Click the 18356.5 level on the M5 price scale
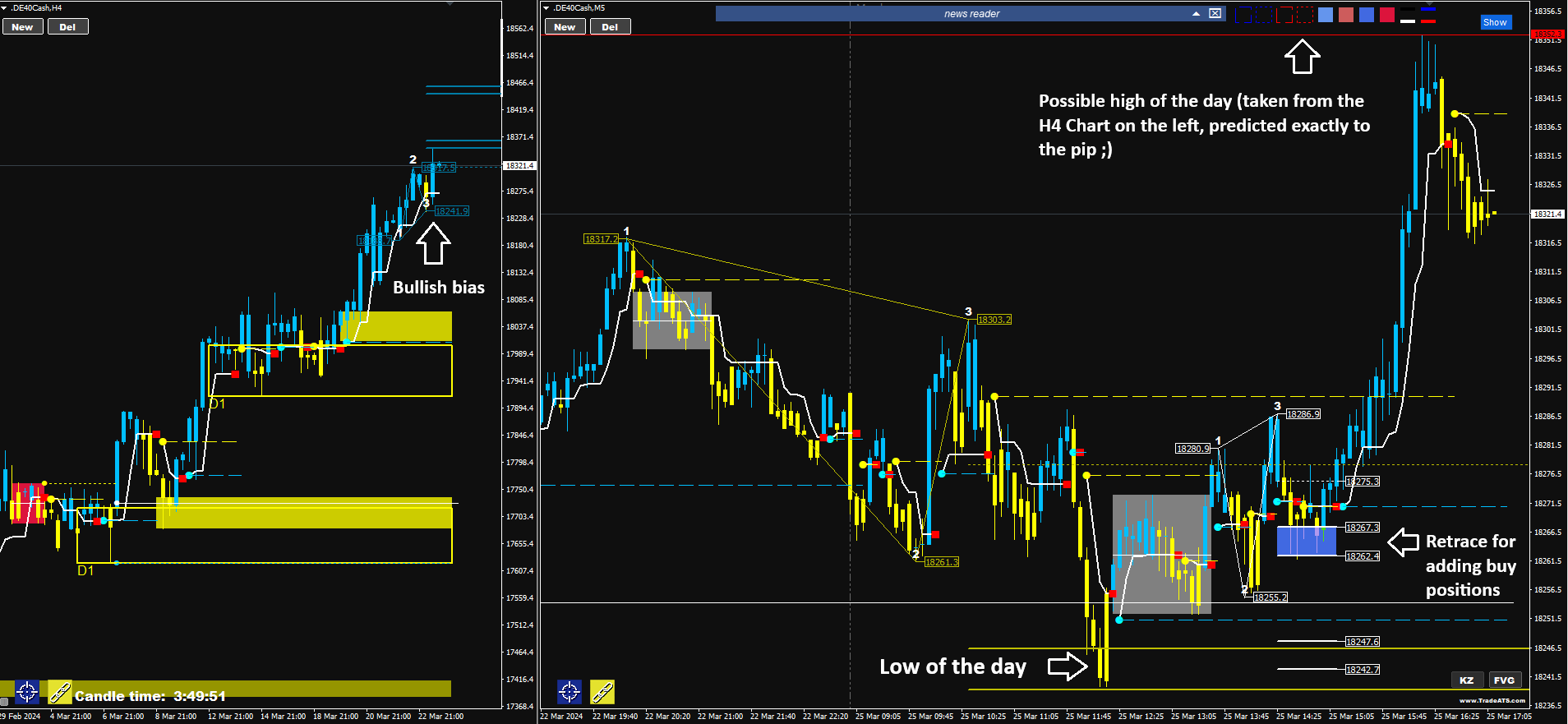The width and height of the screenshot is (1568, 724). pos(1547,12)
